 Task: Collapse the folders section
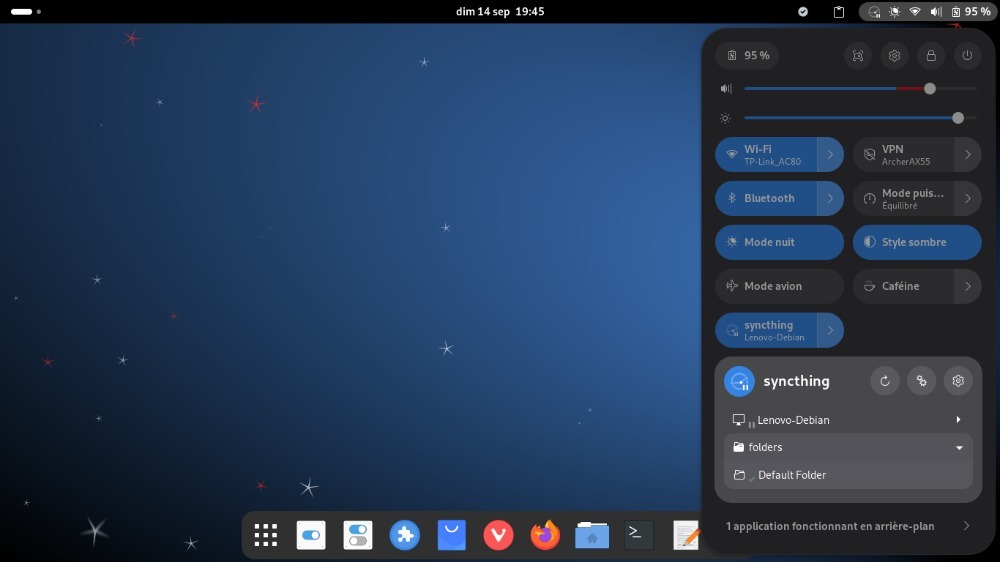click(958, 448)
